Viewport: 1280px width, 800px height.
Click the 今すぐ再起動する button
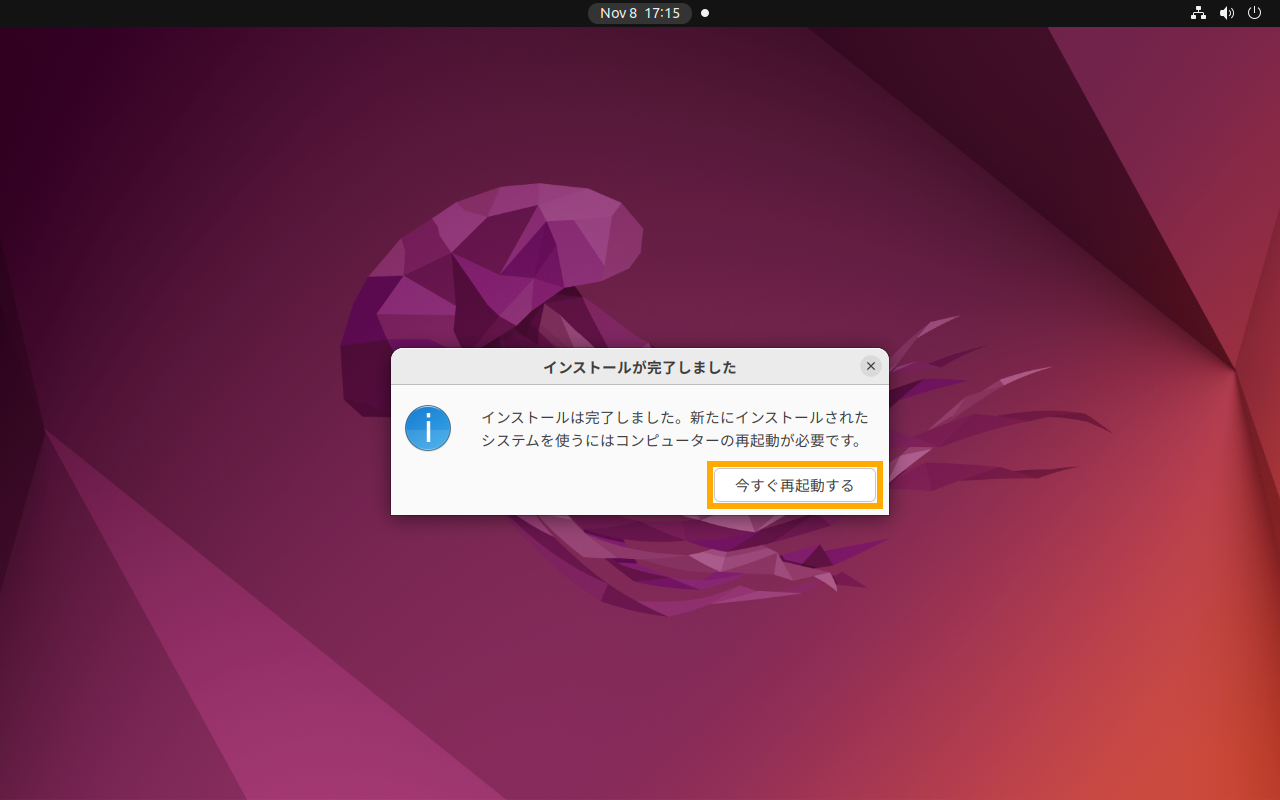[x=795, y=485]
